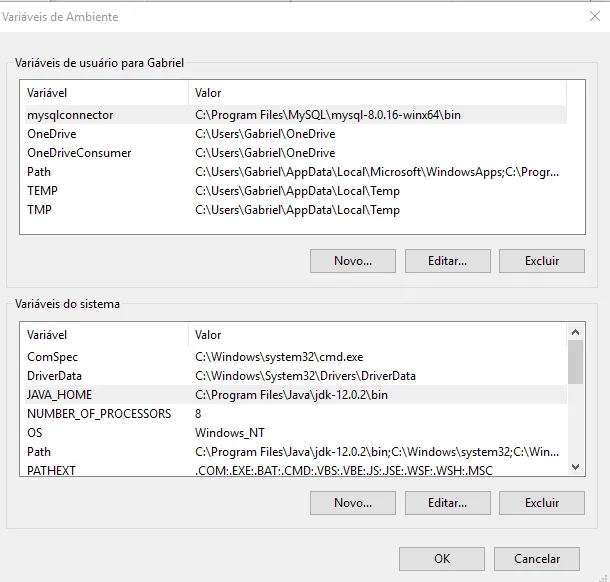This screenshot has height=582, width=610.
Task: Select the OneDriveConsumer user variable
Action: 79,153
